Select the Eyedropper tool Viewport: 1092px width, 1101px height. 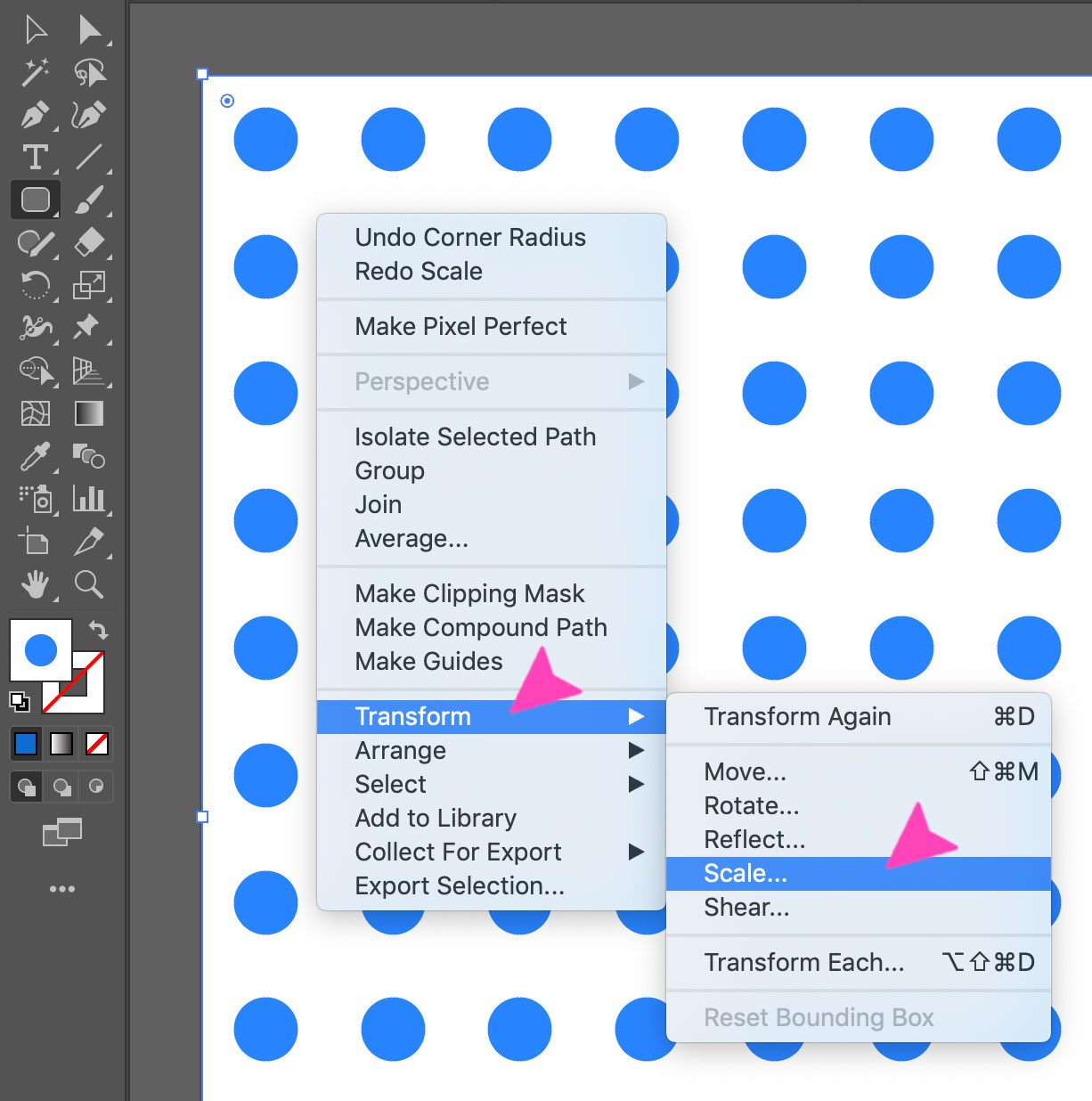37,456
